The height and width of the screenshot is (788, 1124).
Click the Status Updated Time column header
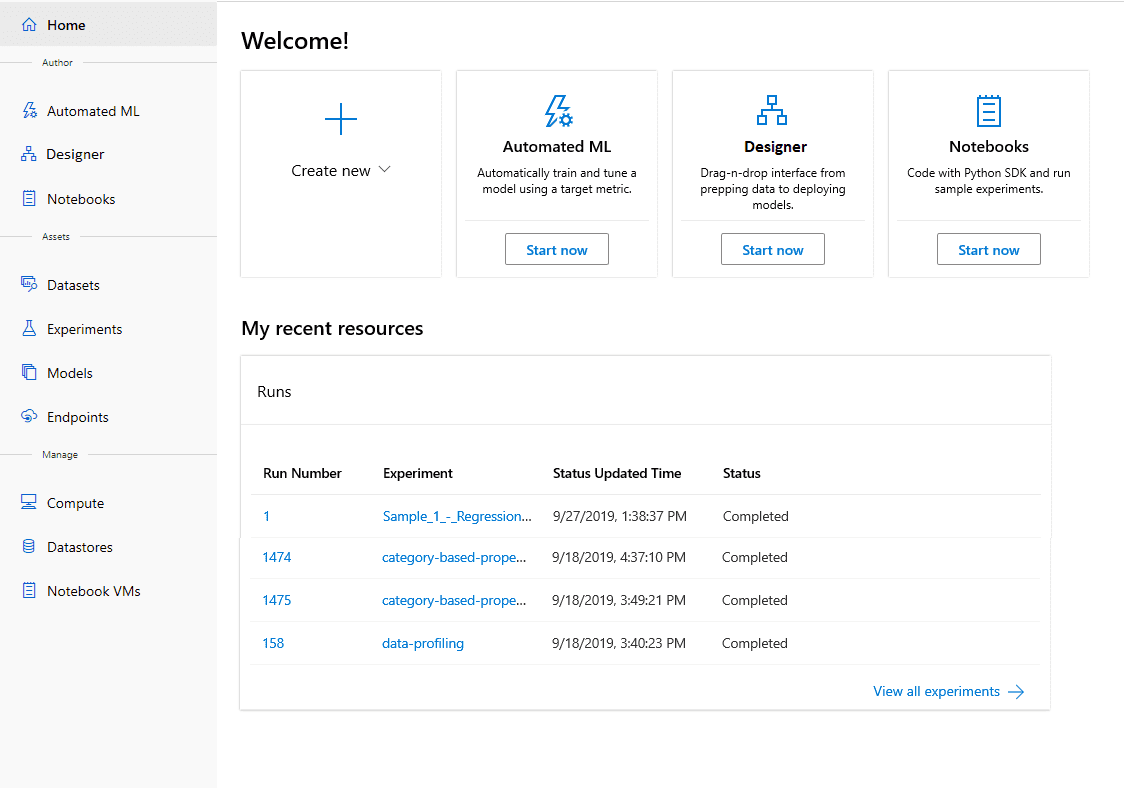click(616, 473)
